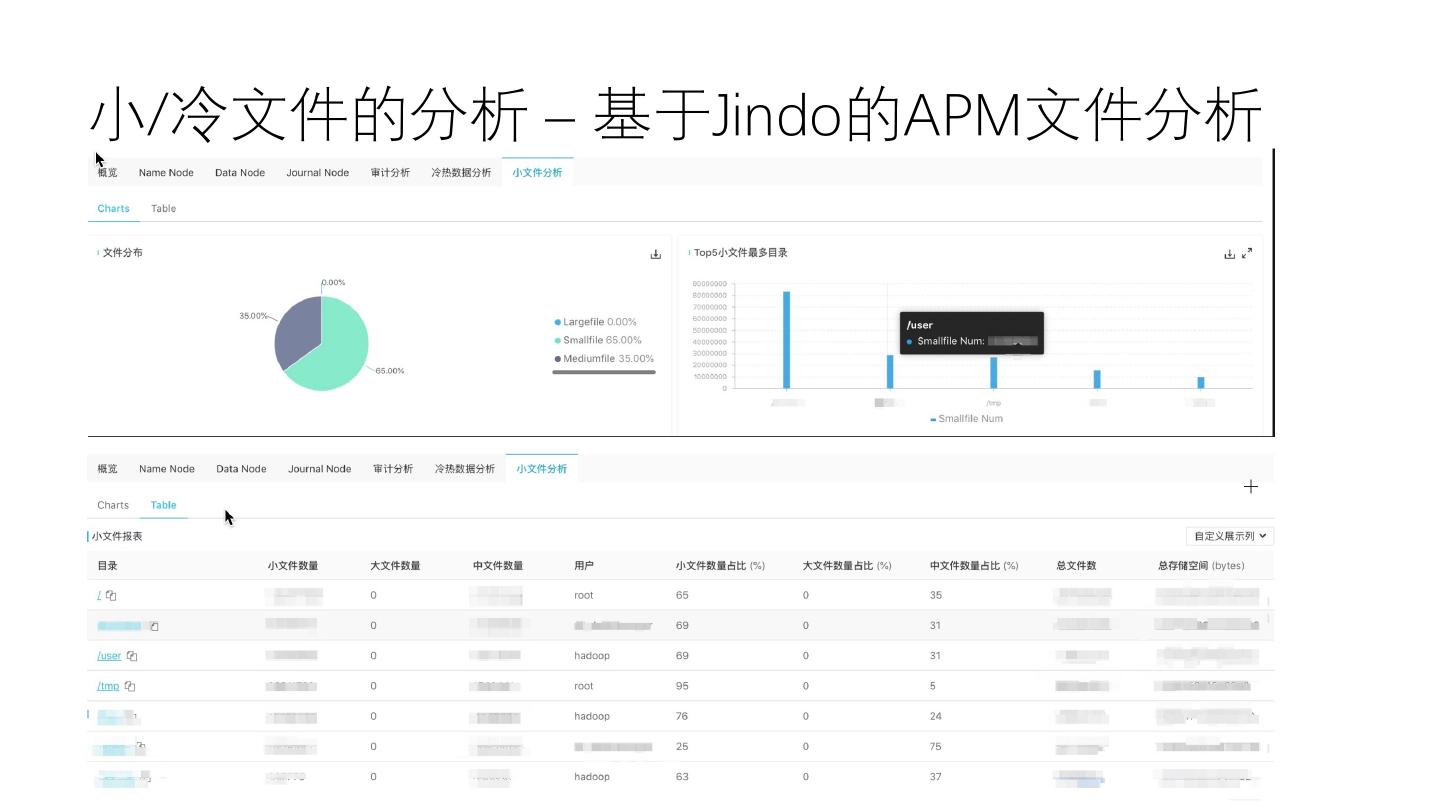Switch to Table tab above the pie chart
Image resolution: width=1440 pixels, height=810 pixels.
point(163,209)
